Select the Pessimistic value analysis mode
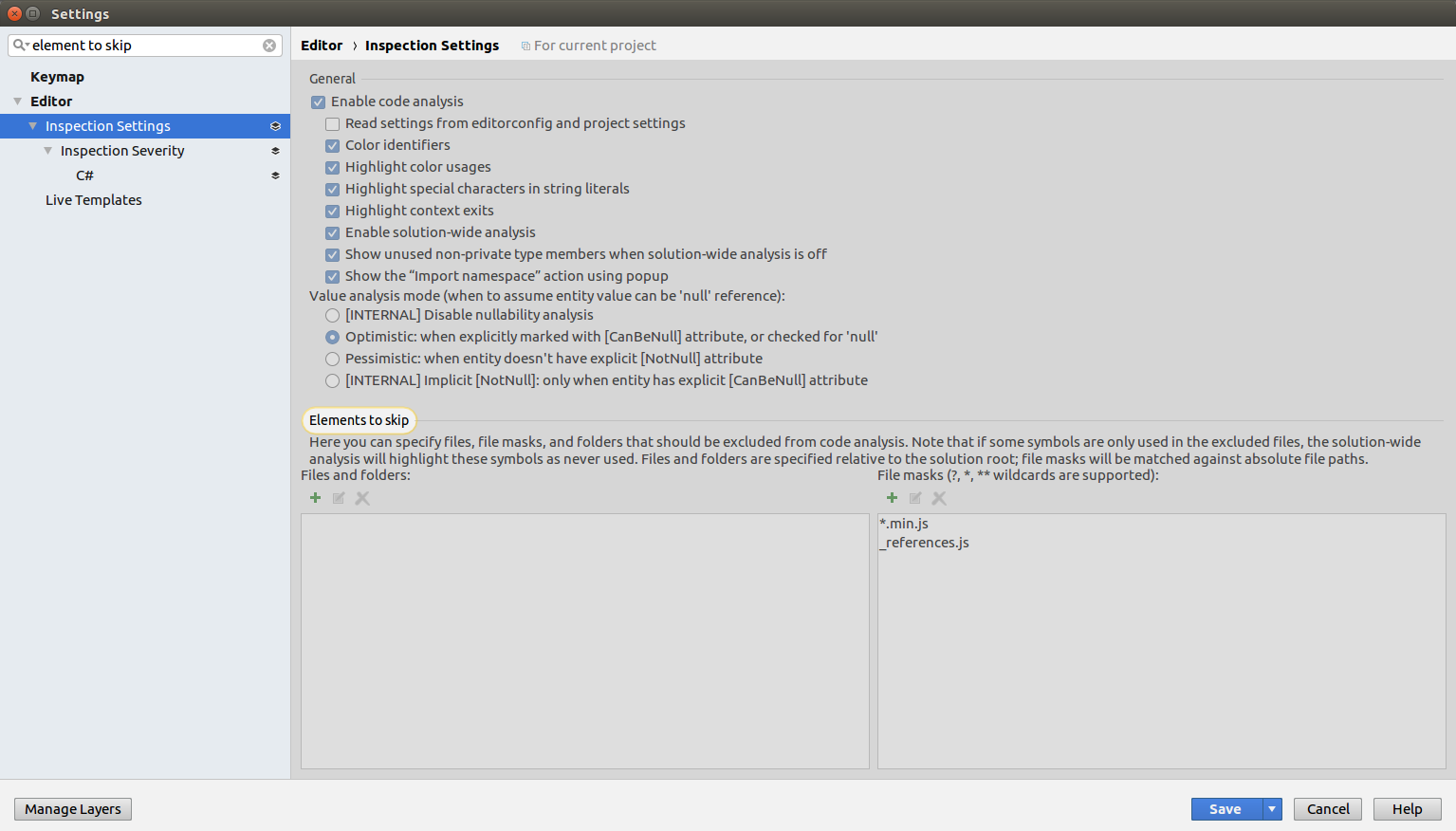1456x831 pixels. pyautogui.click(x=332, y=359)
